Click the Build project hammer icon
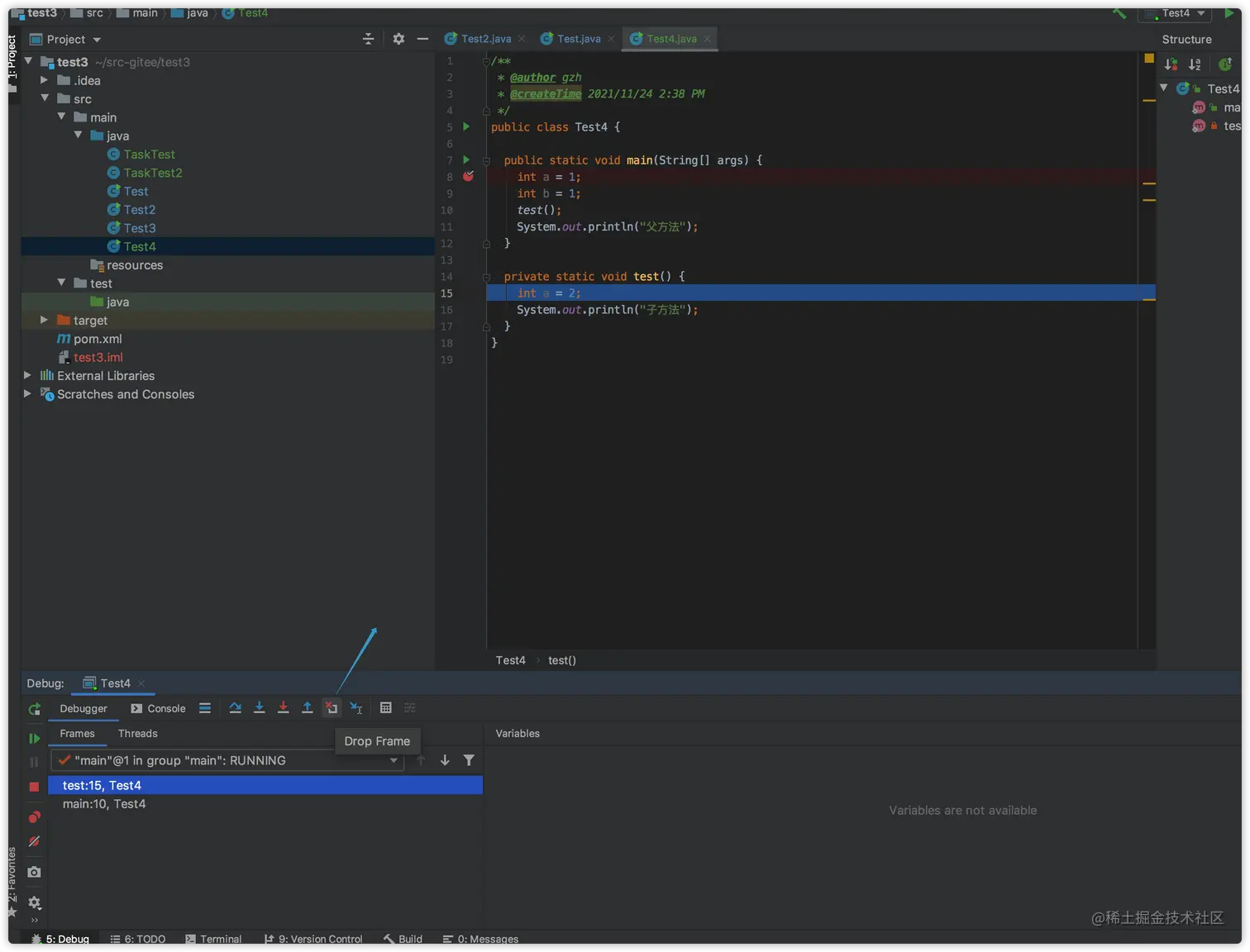The height and width of the screenshot is (952, 1250). pos(1119,13)
